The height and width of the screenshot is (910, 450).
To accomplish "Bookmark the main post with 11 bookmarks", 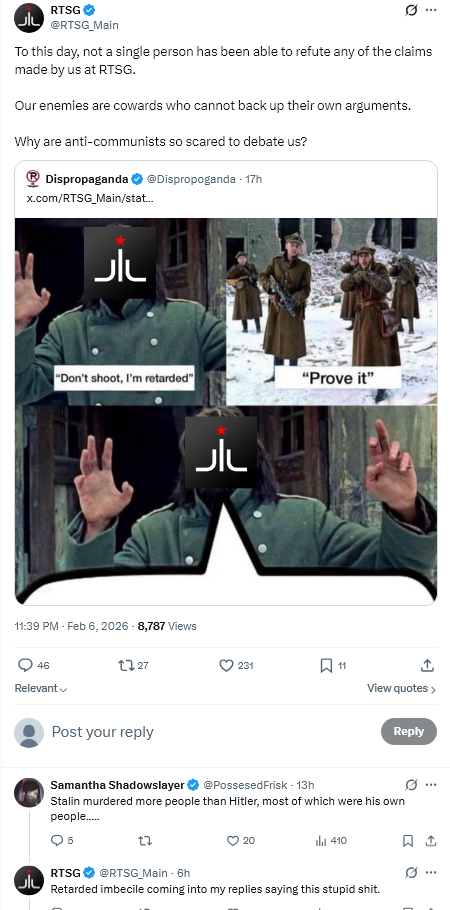I will (326, 665).
